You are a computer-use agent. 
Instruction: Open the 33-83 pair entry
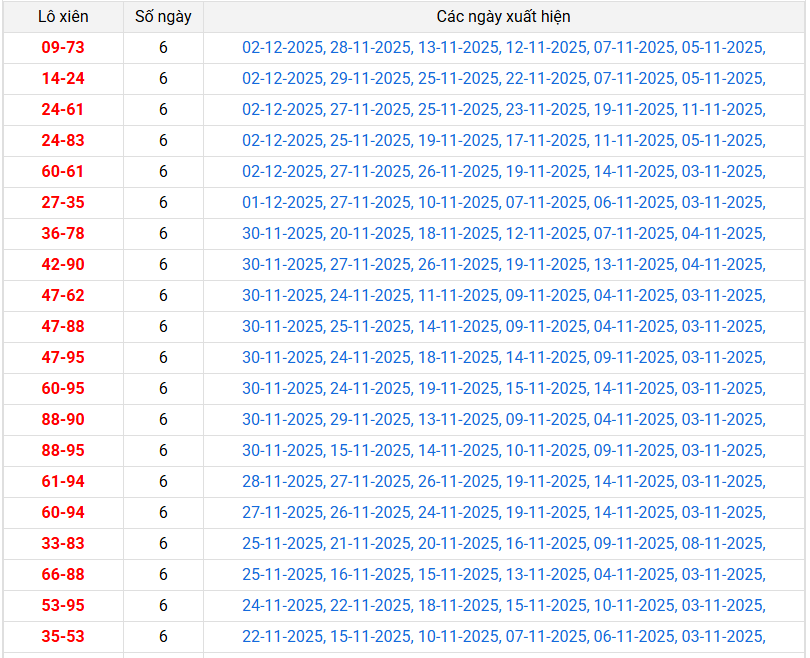coord(63,543)
